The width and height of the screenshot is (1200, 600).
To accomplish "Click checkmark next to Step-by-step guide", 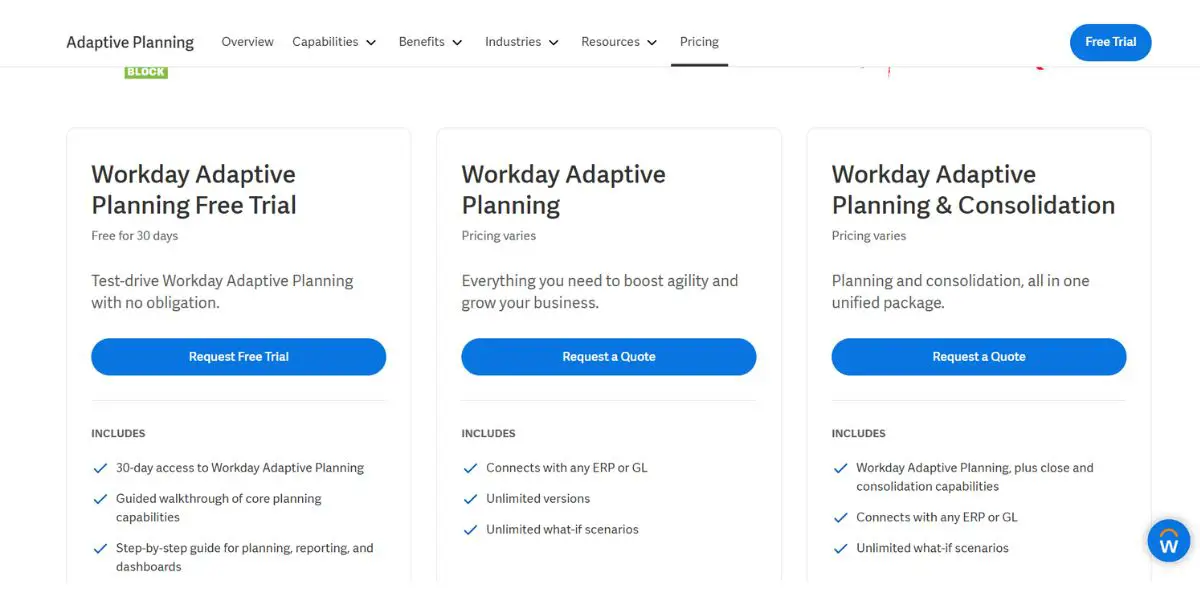I will click(x=100, y=549).
